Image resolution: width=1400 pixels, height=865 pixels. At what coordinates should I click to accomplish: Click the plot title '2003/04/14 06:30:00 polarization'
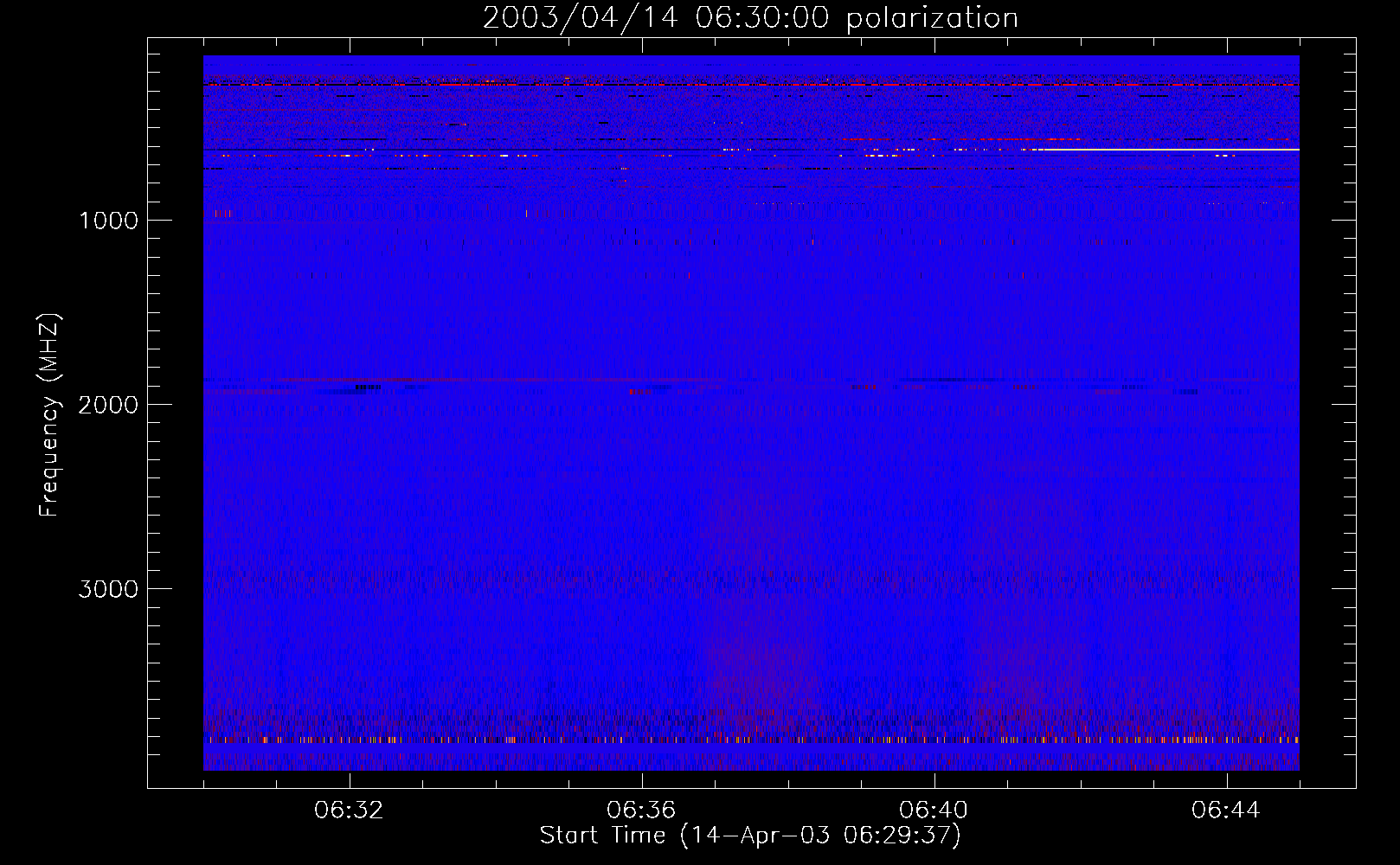point(750,18)
